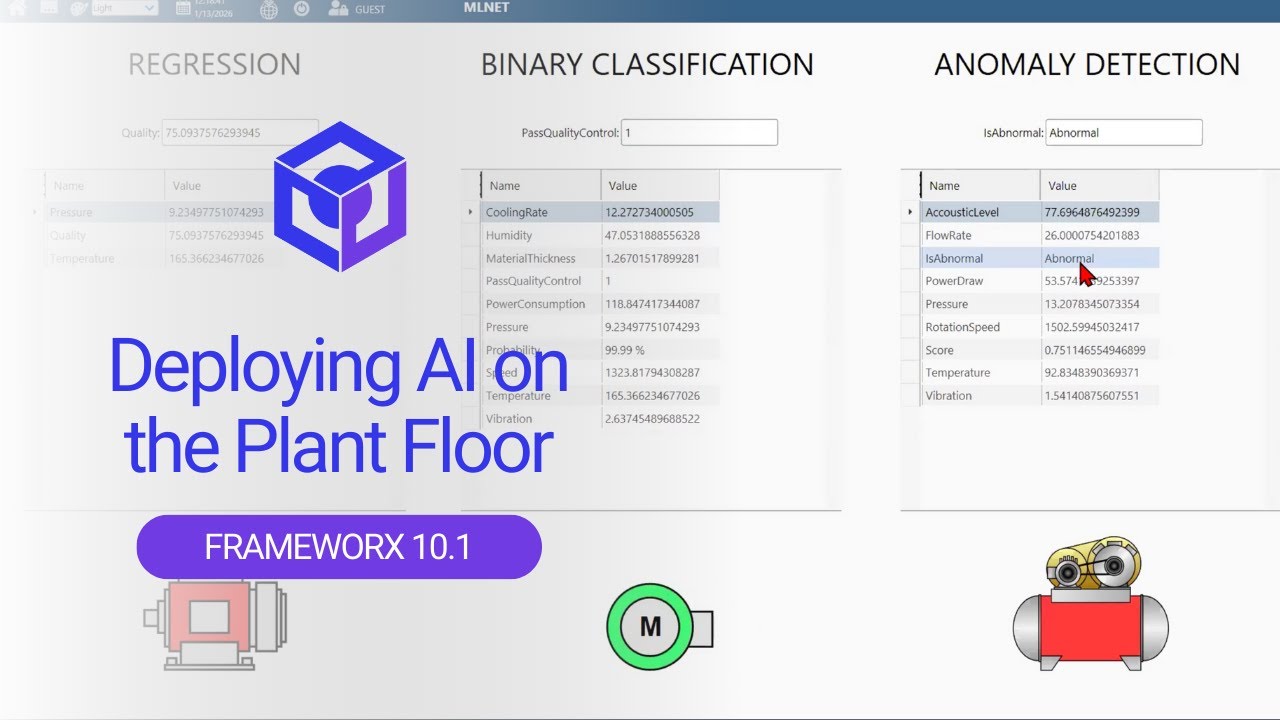Click Vibration value 2.63745489688522
Viewport: 1280px width, 720px height.
652,419
